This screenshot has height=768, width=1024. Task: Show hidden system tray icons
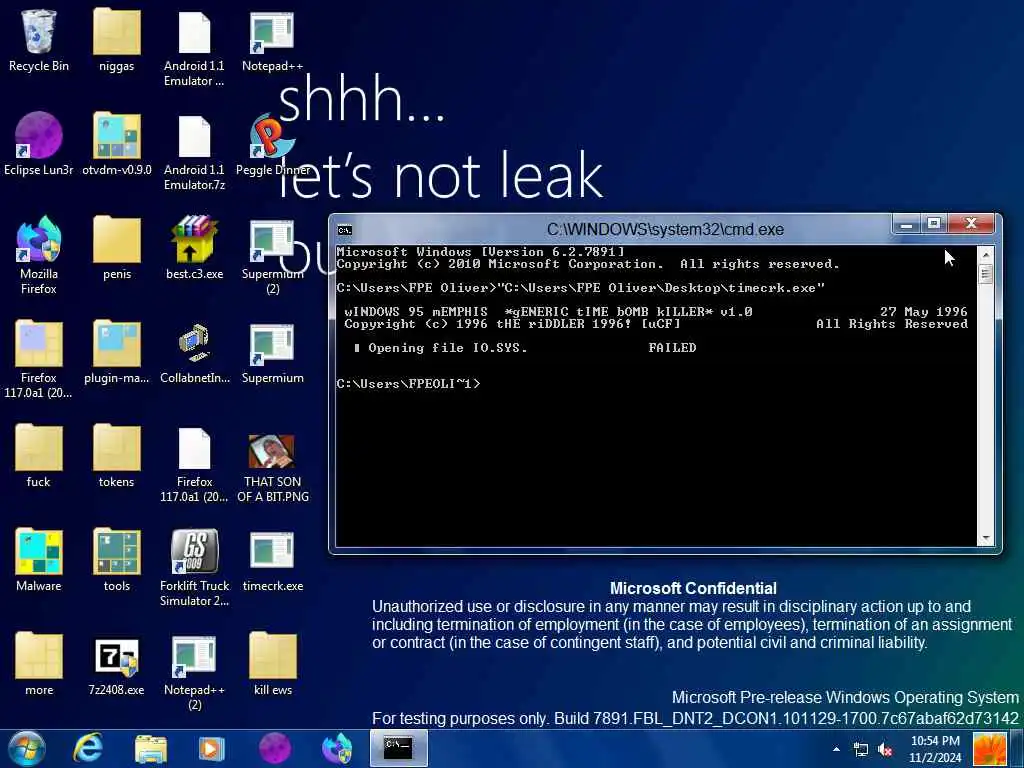coord(836,749)
